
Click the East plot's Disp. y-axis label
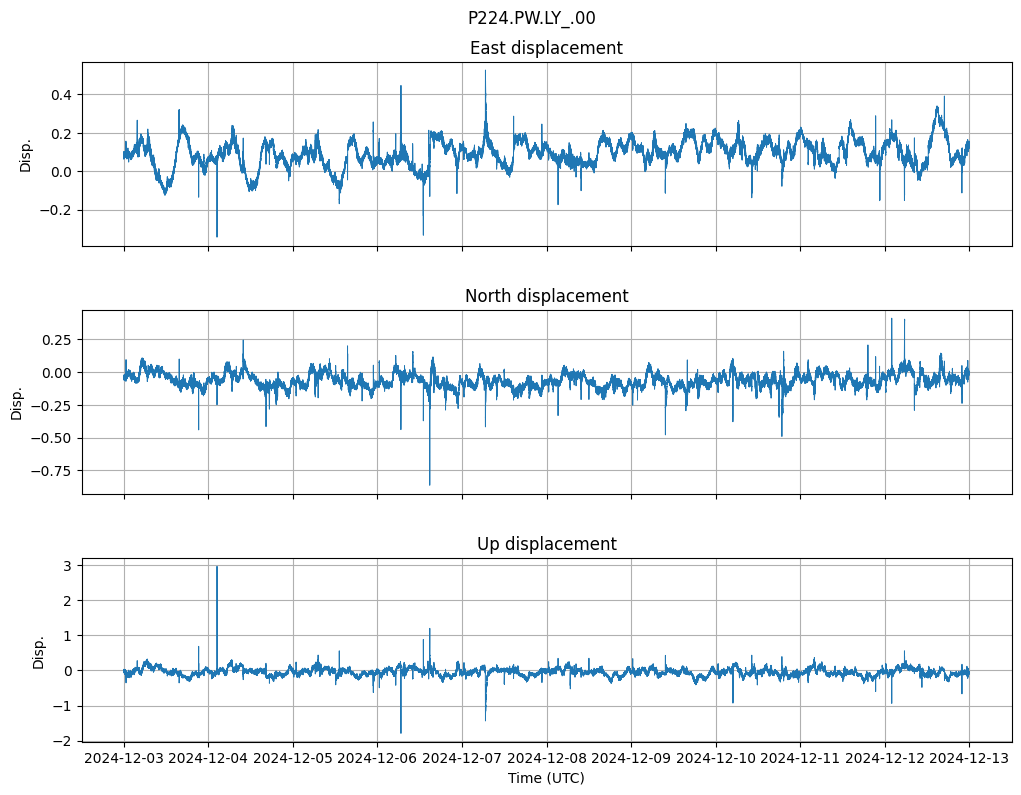[x=27, y=154]
